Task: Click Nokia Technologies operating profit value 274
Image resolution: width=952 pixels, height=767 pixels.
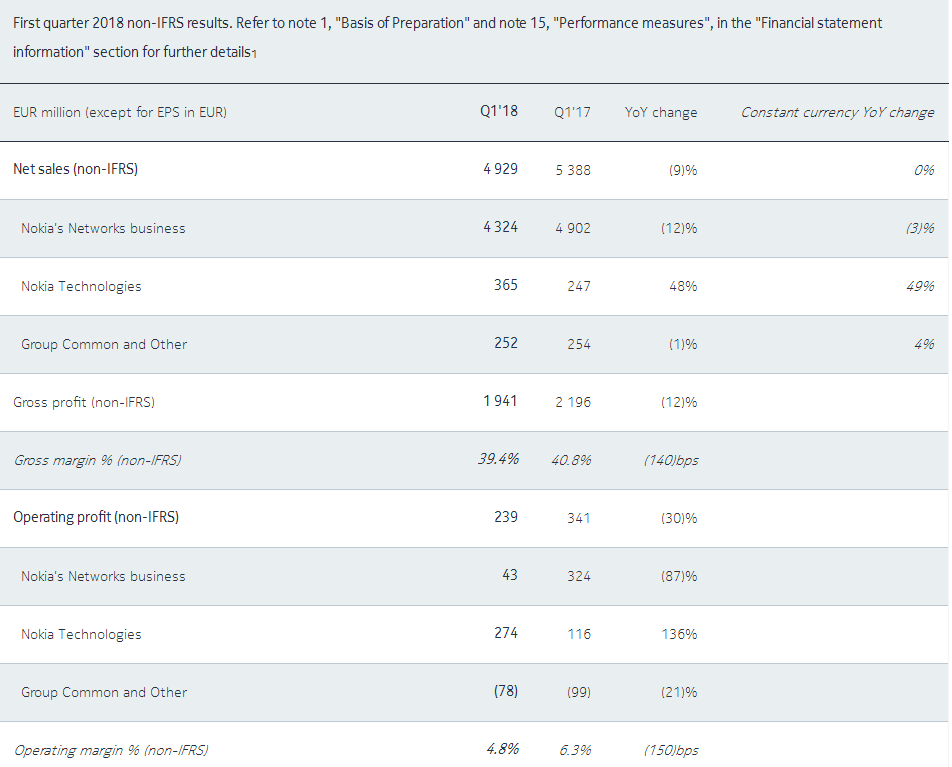Action: tap(506, 633)
